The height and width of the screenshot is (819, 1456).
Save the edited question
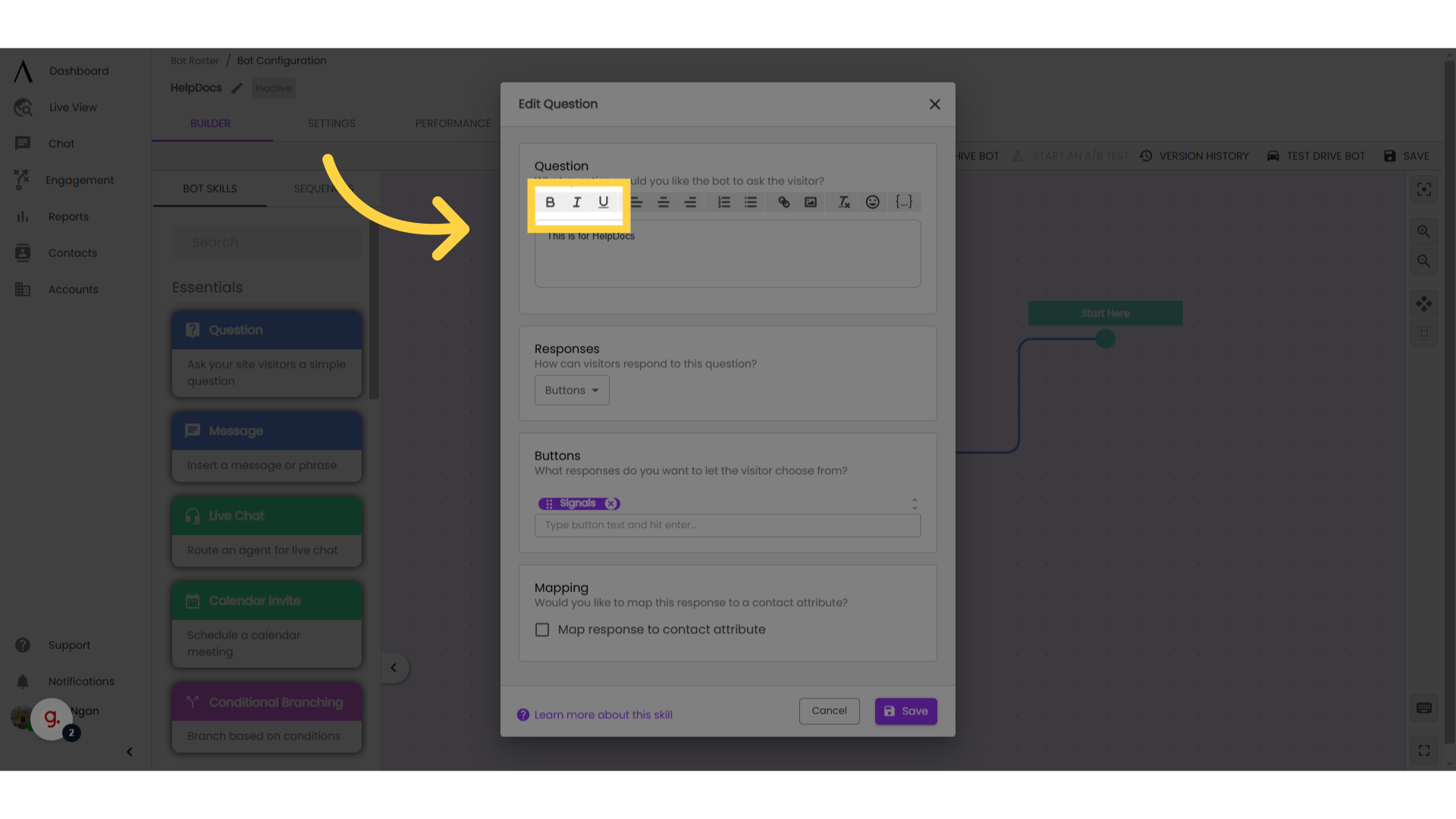pyautogui.click(x=906, y=711)
